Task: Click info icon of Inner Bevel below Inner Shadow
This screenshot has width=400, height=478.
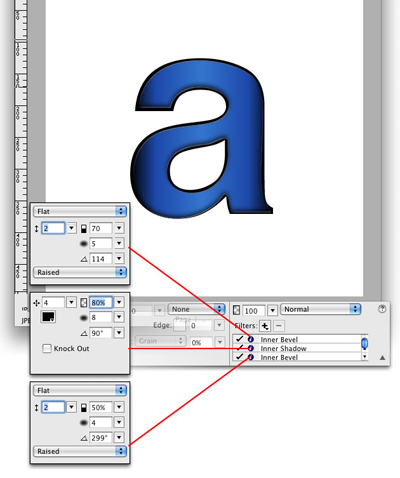Action: 251,357
